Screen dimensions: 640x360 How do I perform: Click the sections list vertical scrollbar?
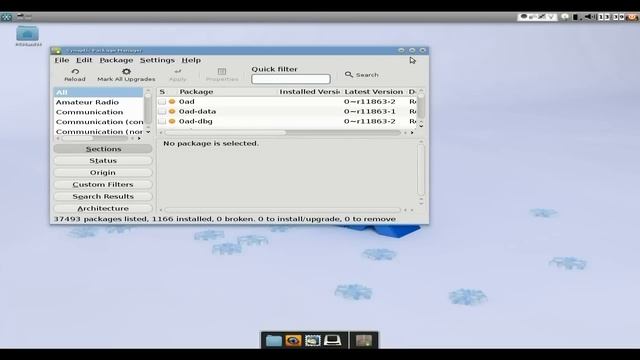pyautogui.click(x=148, y=111)
